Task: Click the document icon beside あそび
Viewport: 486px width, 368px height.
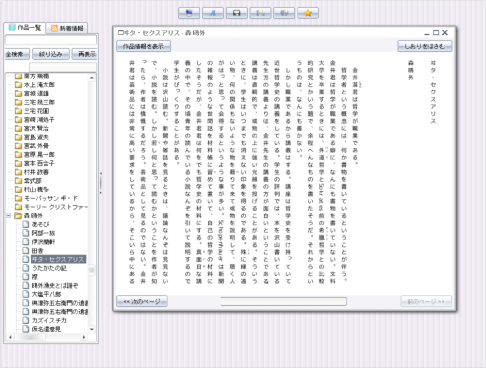Action: coord(26,224)
